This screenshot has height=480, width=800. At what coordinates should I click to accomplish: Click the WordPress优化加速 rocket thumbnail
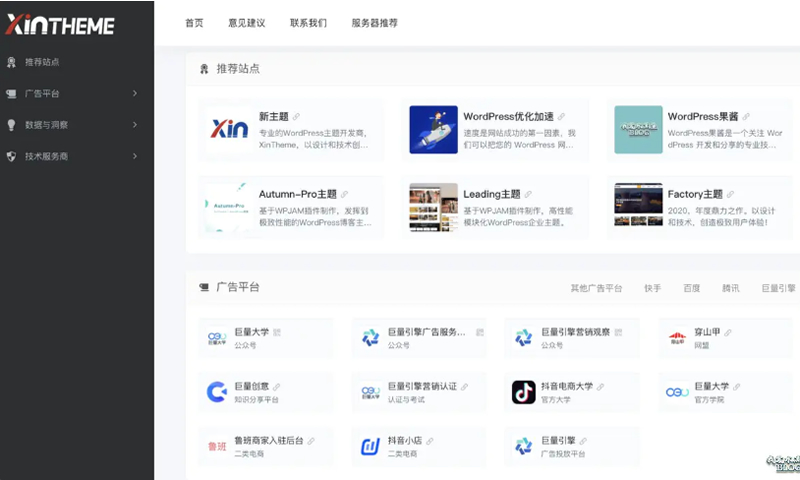433,130
